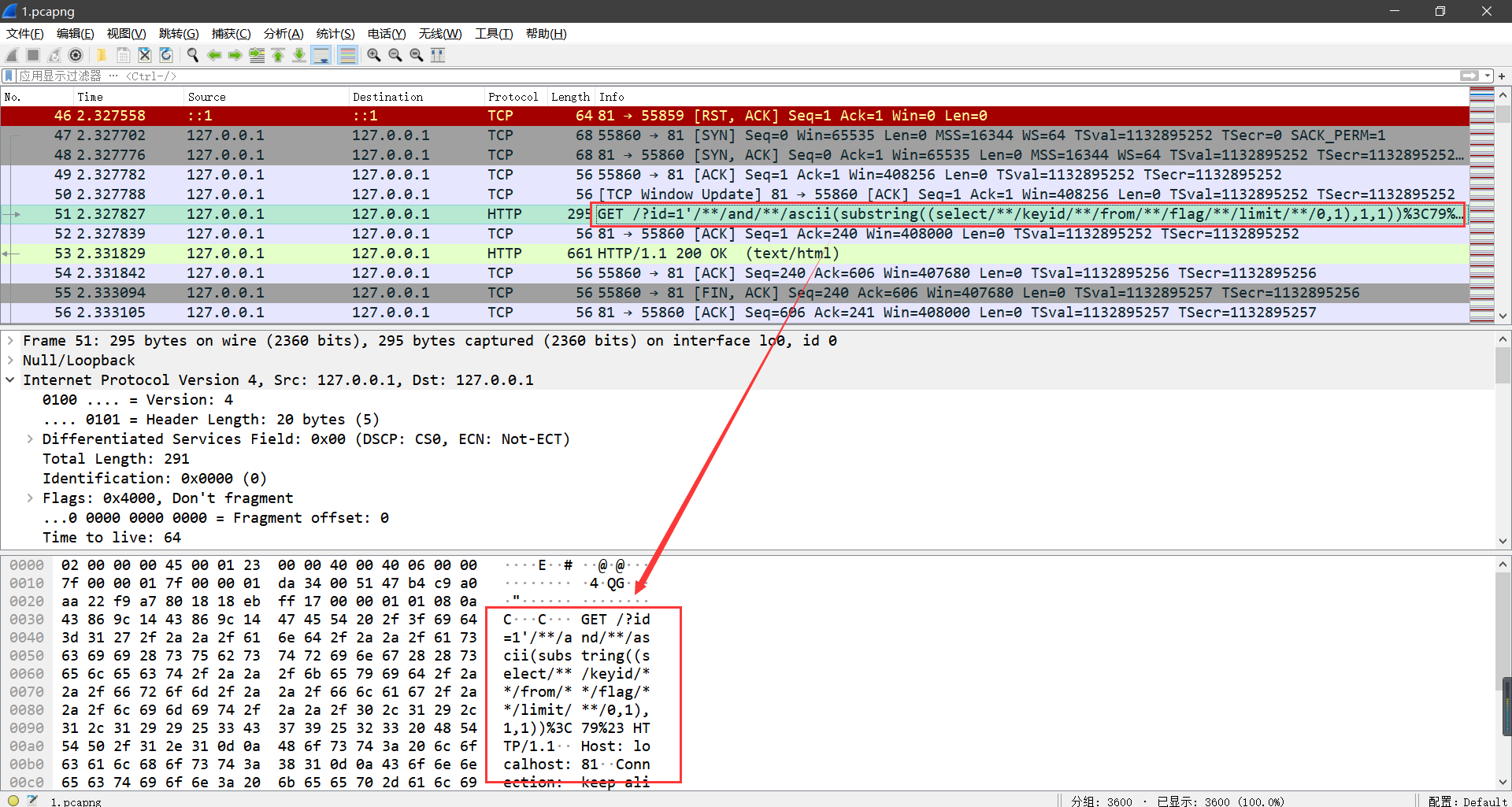This screenshot has height=807, width=1512.
Task: Toggle packet list colorization
Action: click(x=347, y=55)
